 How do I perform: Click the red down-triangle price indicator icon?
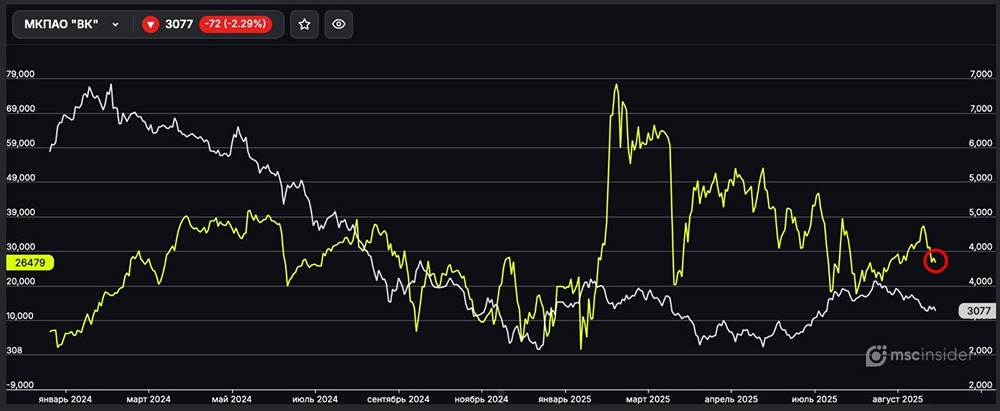click(x=150, y=25)
